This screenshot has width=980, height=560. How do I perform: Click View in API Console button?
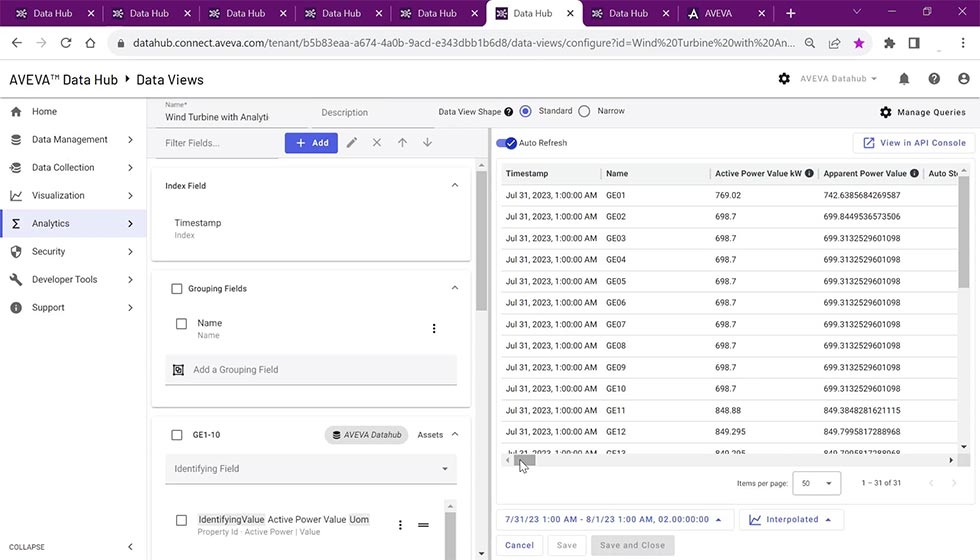[x=913, y=143]
